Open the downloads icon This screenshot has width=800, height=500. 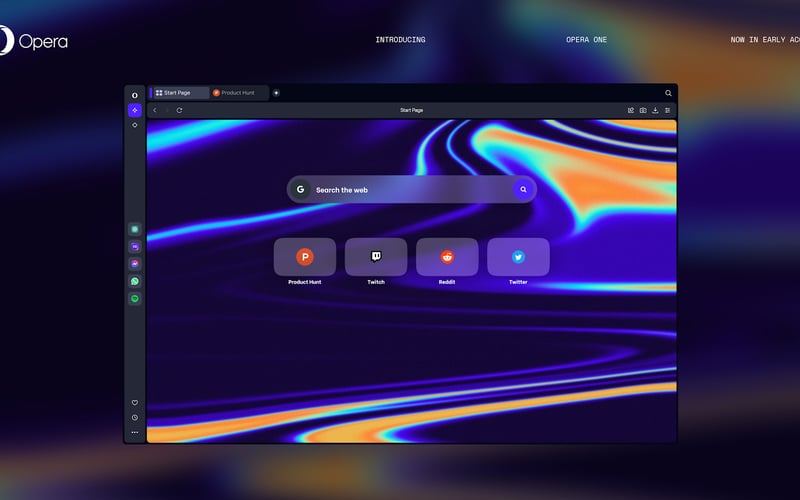(x=655, y=110)
